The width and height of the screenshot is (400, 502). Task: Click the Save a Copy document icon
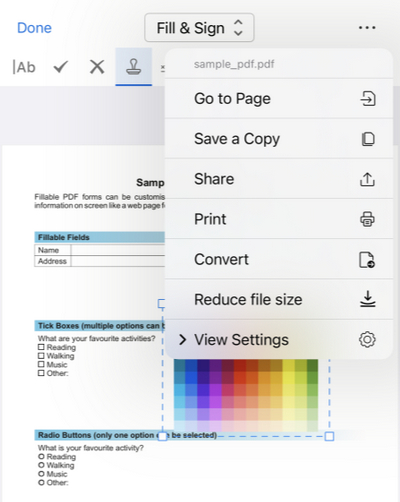tap(368, 139)
